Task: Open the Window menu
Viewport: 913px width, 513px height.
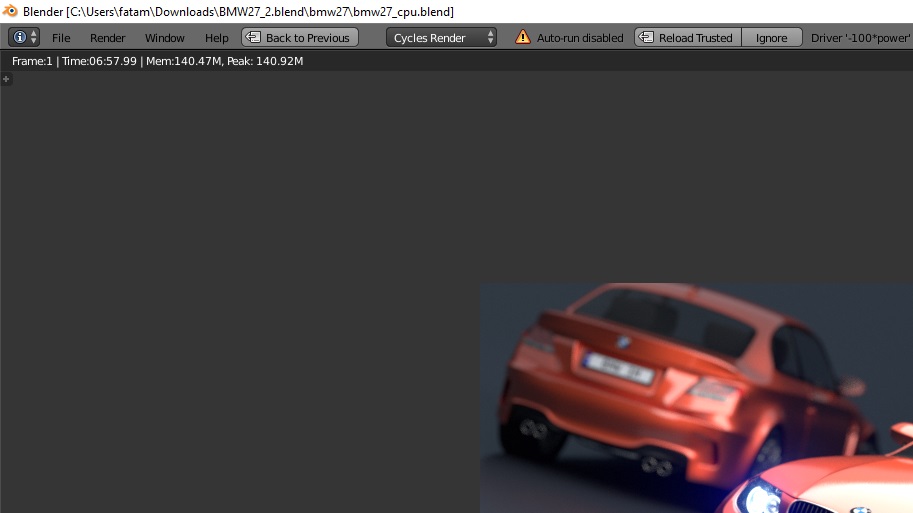Action: pyautogui.click(x=164, y=38)
